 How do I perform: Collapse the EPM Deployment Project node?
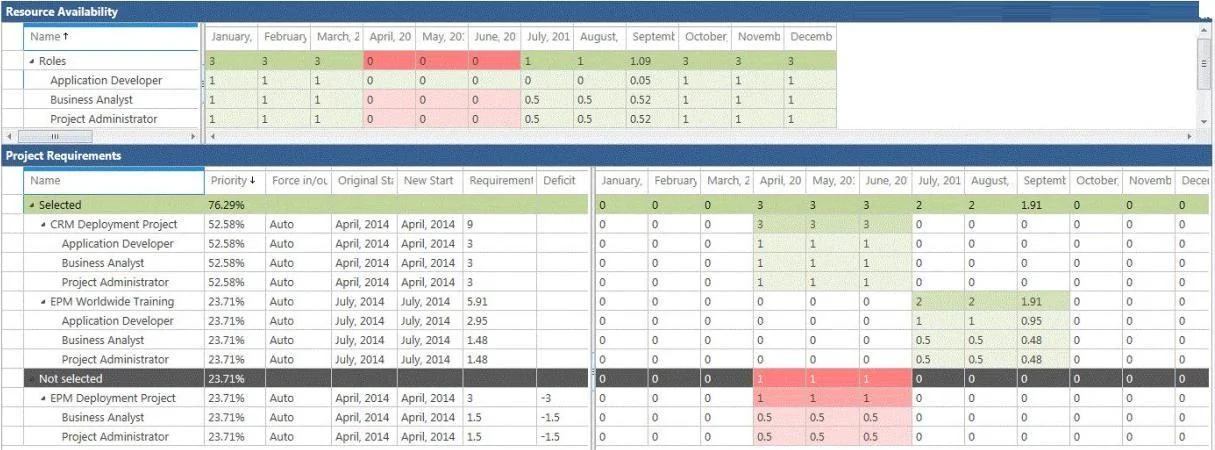[43, 399]
